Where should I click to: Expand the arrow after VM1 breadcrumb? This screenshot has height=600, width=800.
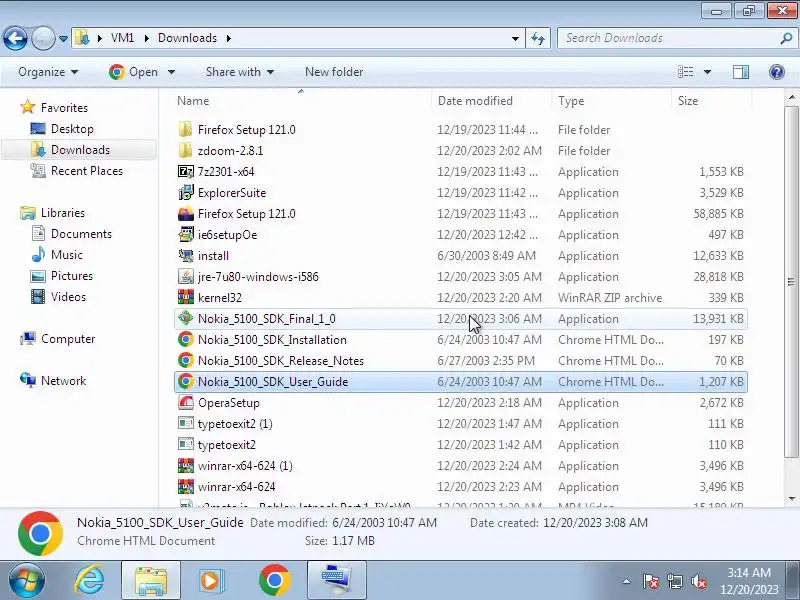(146, 38)
